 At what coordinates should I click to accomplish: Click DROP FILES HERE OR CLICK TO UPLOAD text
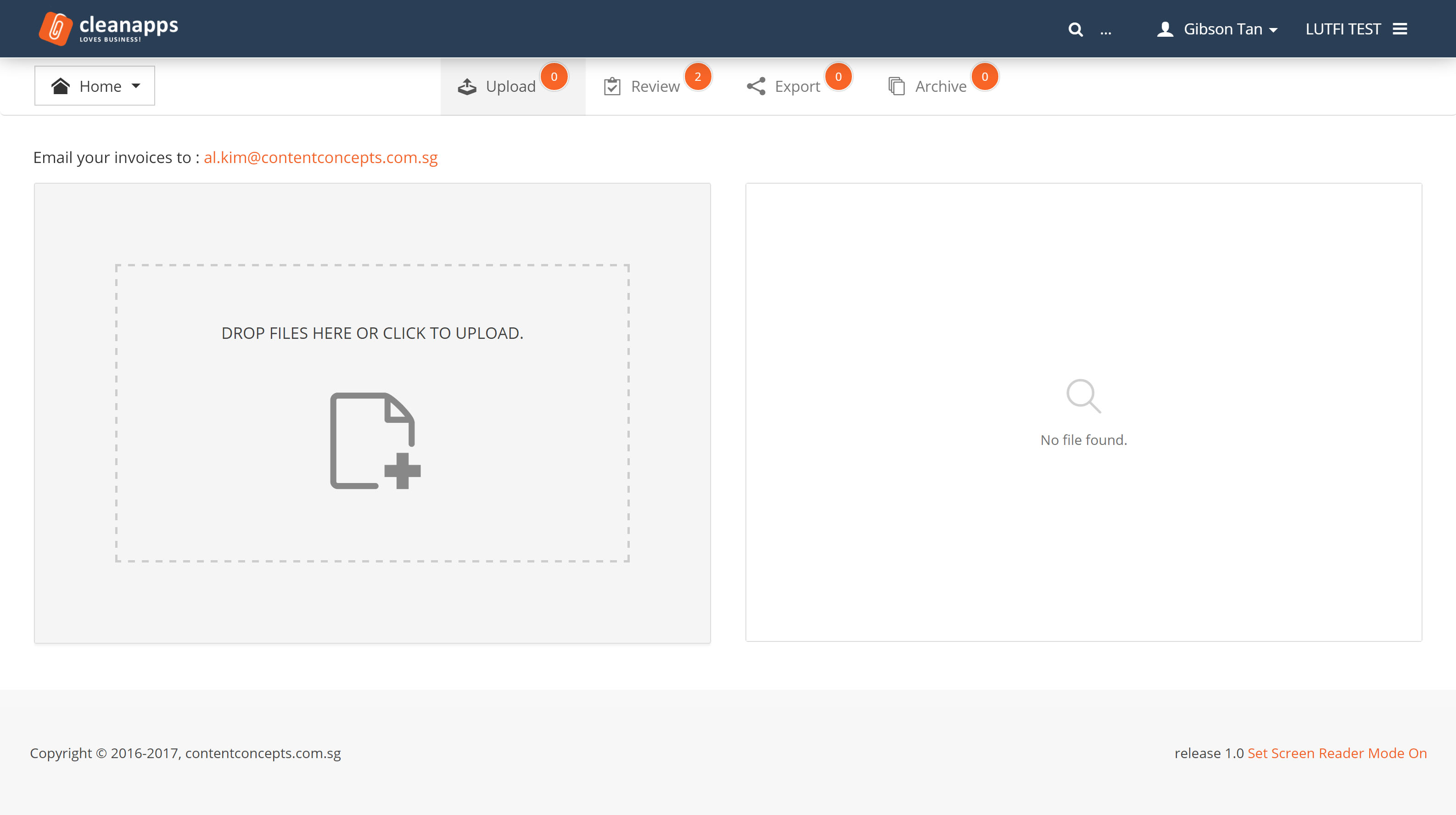point(372,333)
